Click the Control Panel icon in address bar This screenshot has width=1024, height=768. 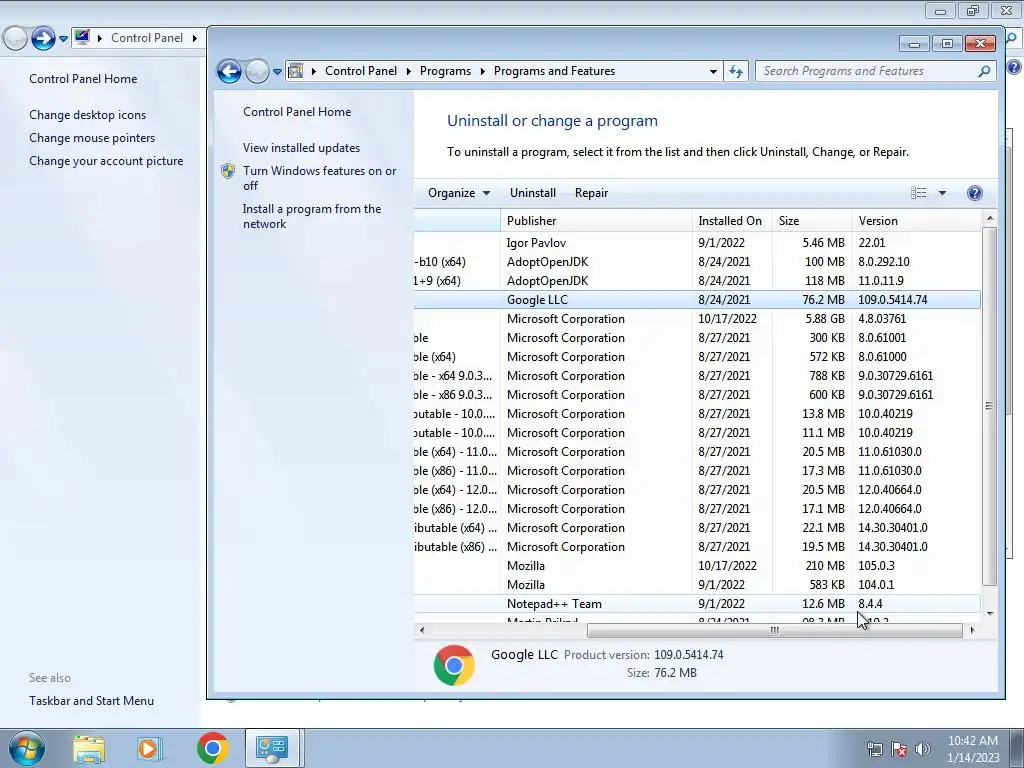(x=296, y=71)
